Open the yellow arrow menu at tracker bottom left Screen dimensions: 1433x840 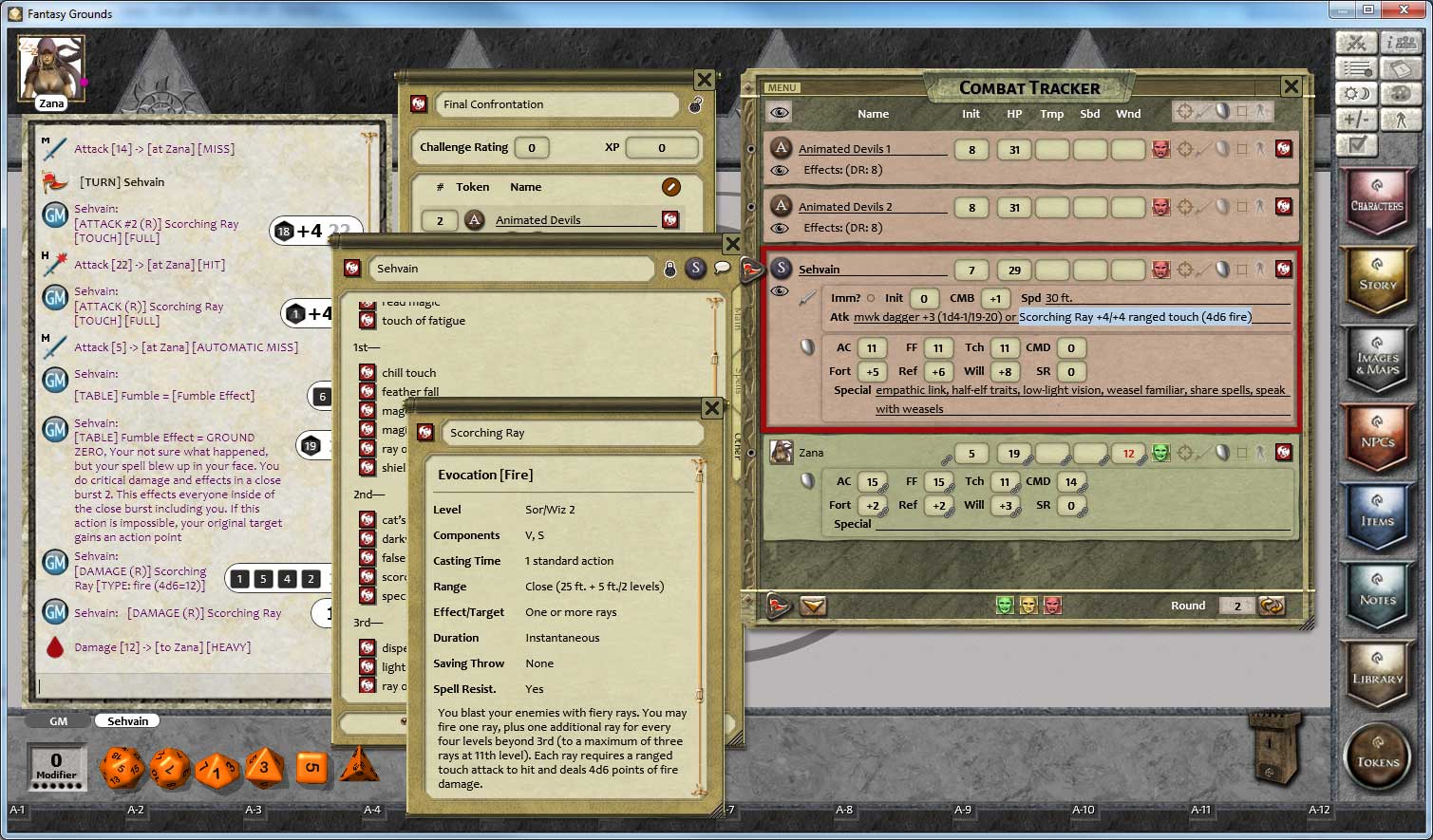click(814, 605)
